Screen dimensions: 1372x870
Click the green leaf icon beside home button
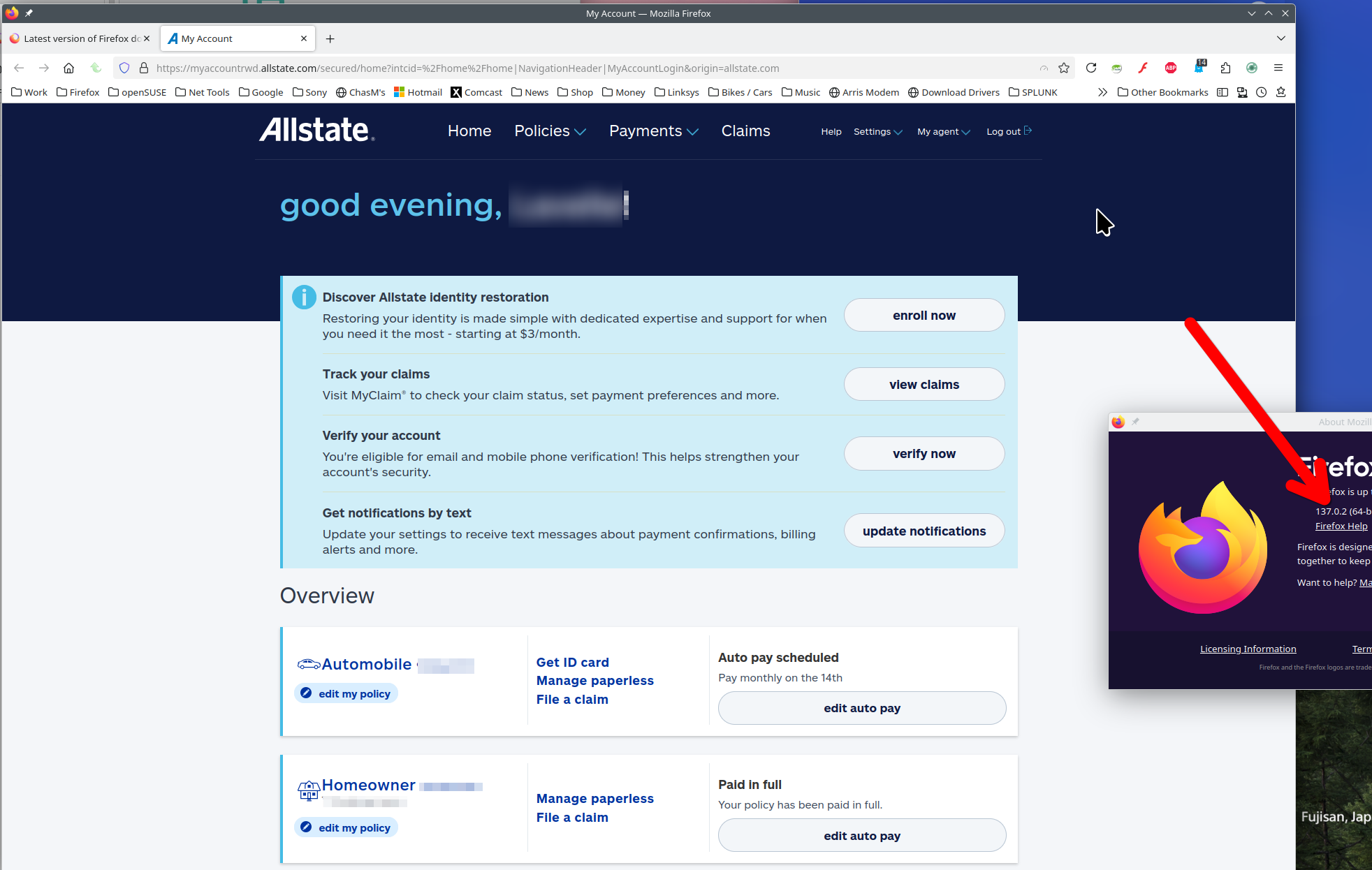coord(96,68)
